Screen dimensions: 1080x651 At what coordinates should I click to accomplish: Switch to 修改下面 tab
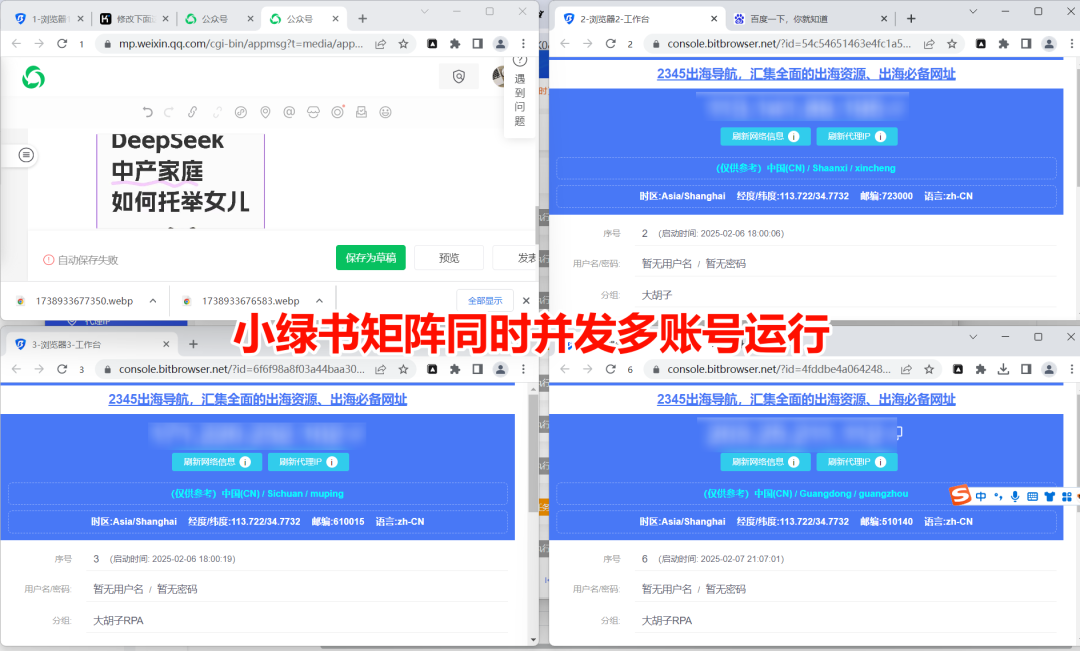pos(135,19)
